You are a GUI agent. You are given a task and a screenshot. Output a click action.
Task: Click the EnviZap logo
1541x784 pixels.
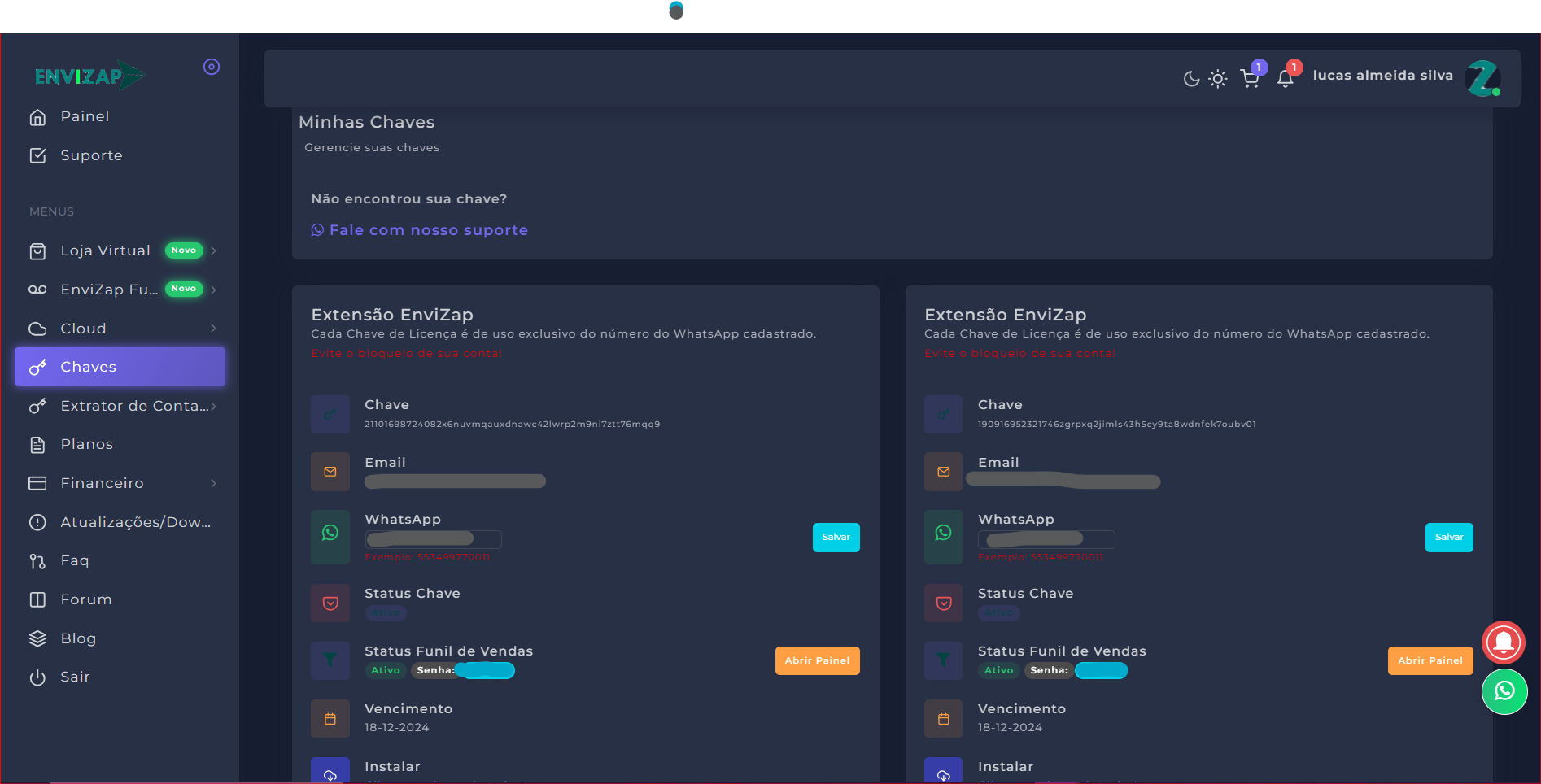coord(89,76)
